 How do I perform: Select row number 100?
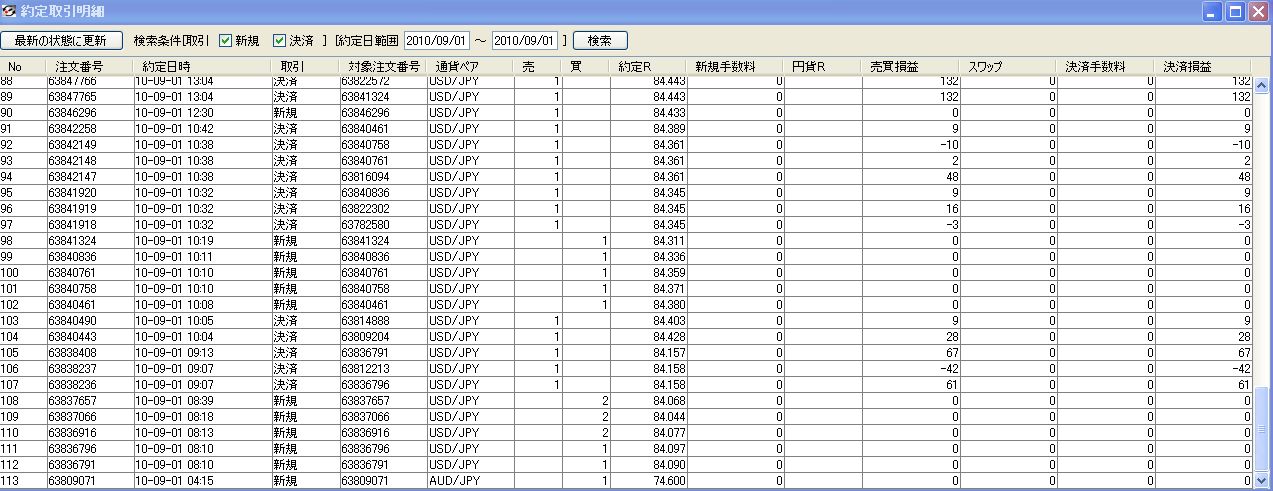pos(11,273)
